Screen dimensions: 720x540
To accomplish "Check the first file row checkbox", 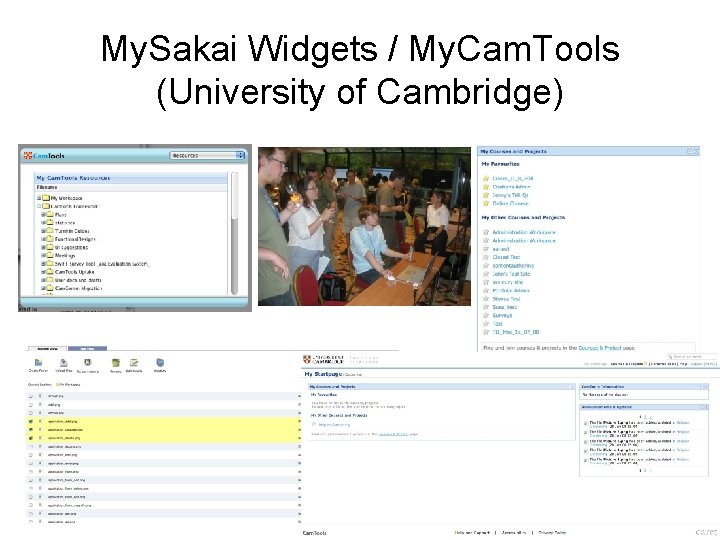I will [x=31, y=396].
